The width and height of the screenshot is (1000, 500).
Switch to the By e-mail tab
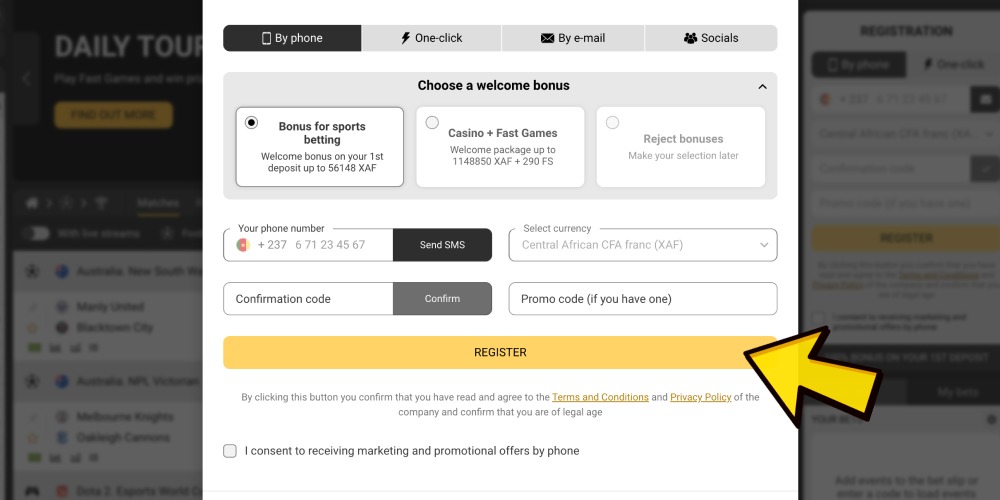(x=573, y=38)
